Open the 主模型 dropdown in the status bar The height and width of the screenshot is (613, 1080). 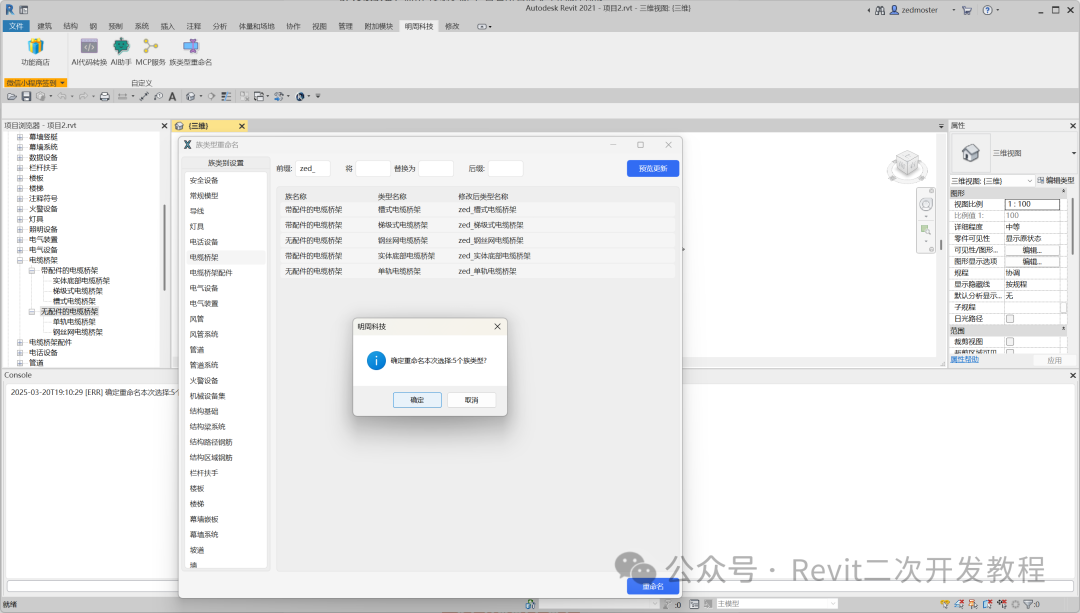pyautogui.click(x=776, y=604)
